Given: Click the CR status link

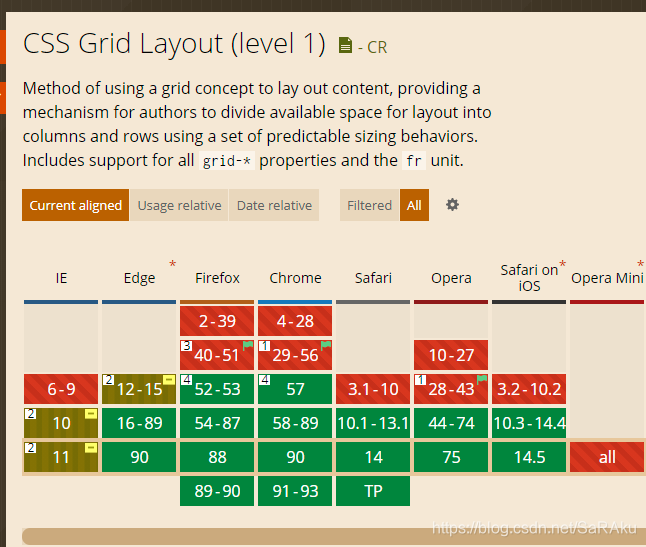Looking at the screenshot, I should 377,47.
